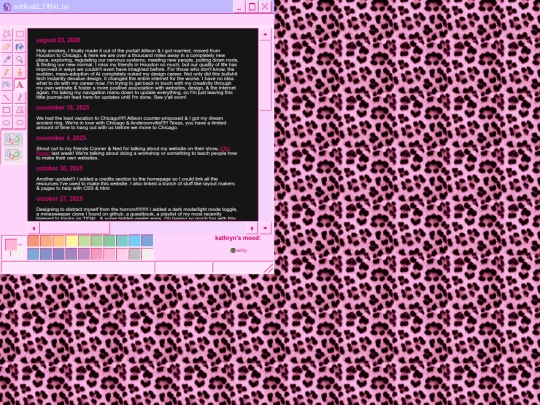Image resolution: width=540 pixels, height=405 pixels.
Task: Click the 'november 18, 2025' heading
Action: tap(63, 107)
